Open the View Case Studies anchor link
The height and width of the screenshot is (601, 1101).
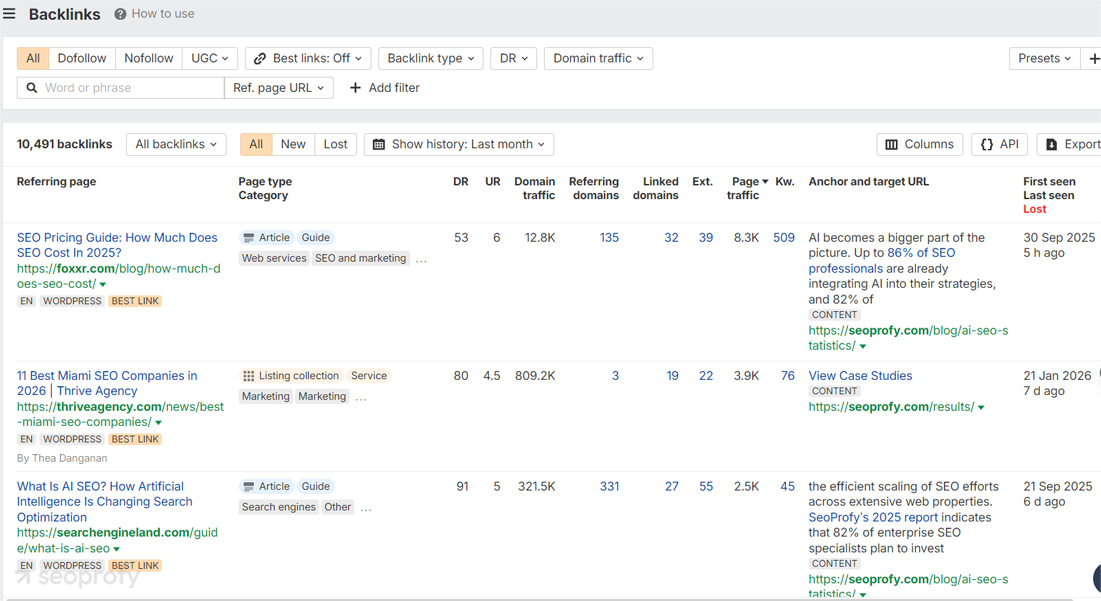pyautogui.click(x=860, y=376)
